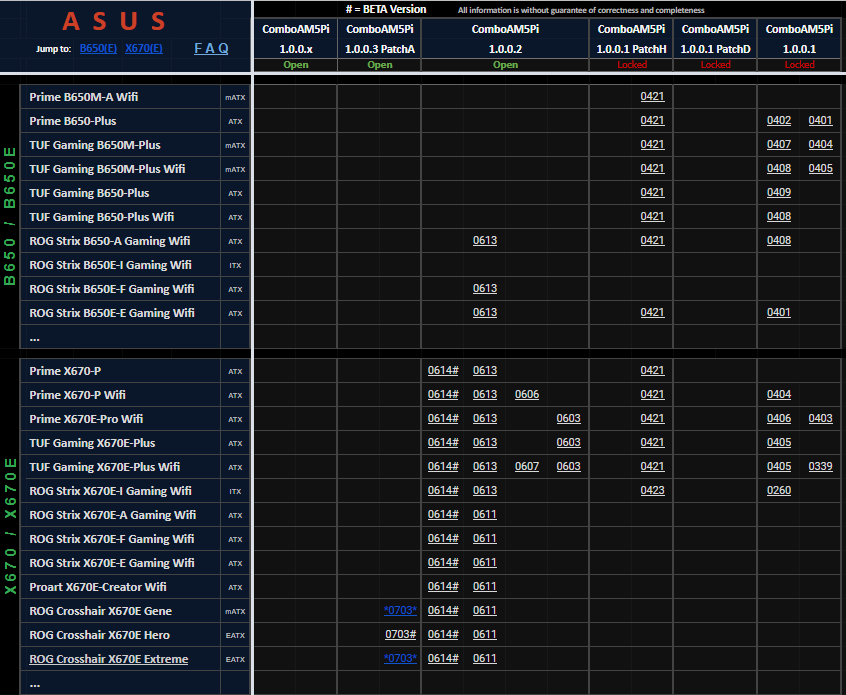Open BIOS 0407 for TUF Gaming B650M-Plus

tap(779, 145)
